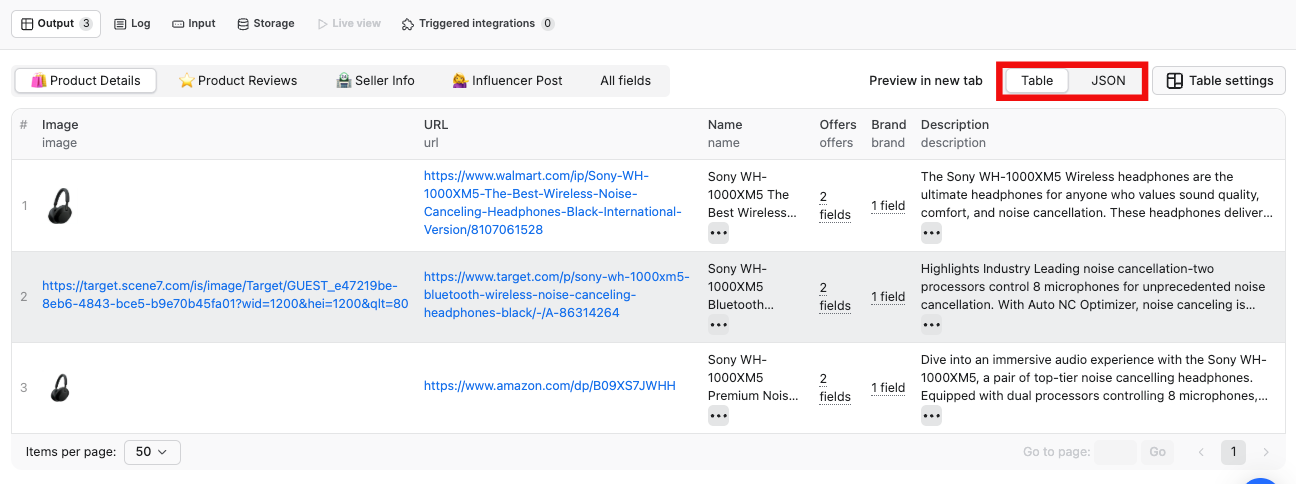Viewport: 1296px width, 484px height.
Task: Click the Go to page input field
Action: click(1115, 452)
